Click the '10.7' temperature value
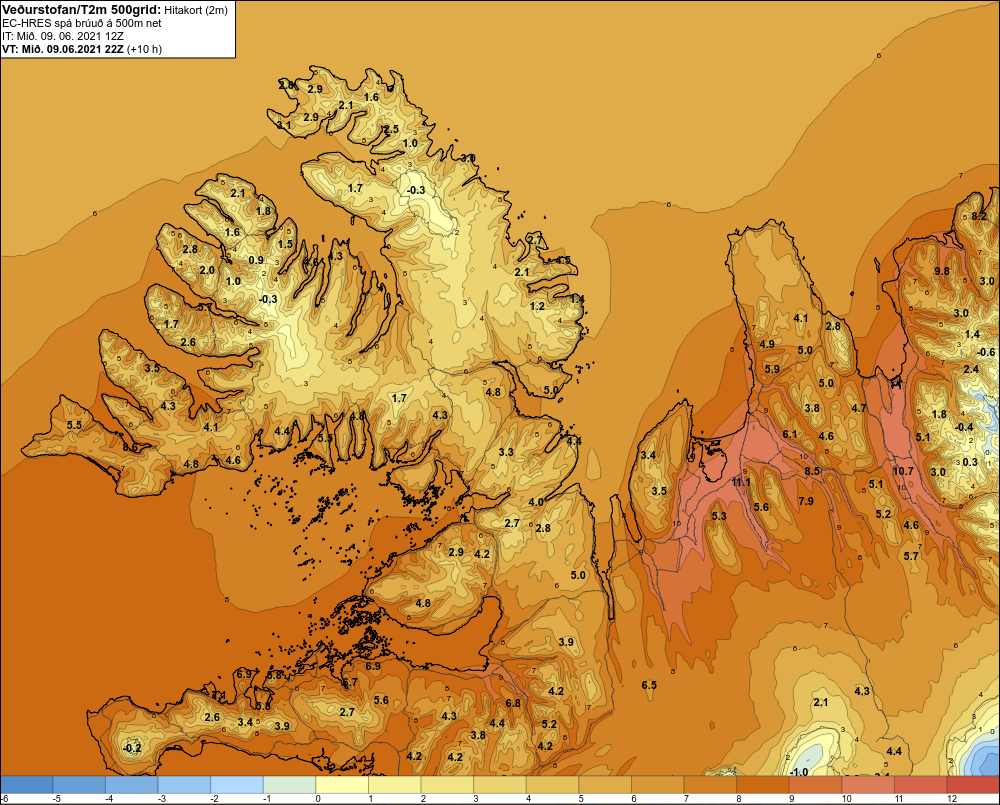Screen dimensions: 1000x805 [x=903, y=471]
